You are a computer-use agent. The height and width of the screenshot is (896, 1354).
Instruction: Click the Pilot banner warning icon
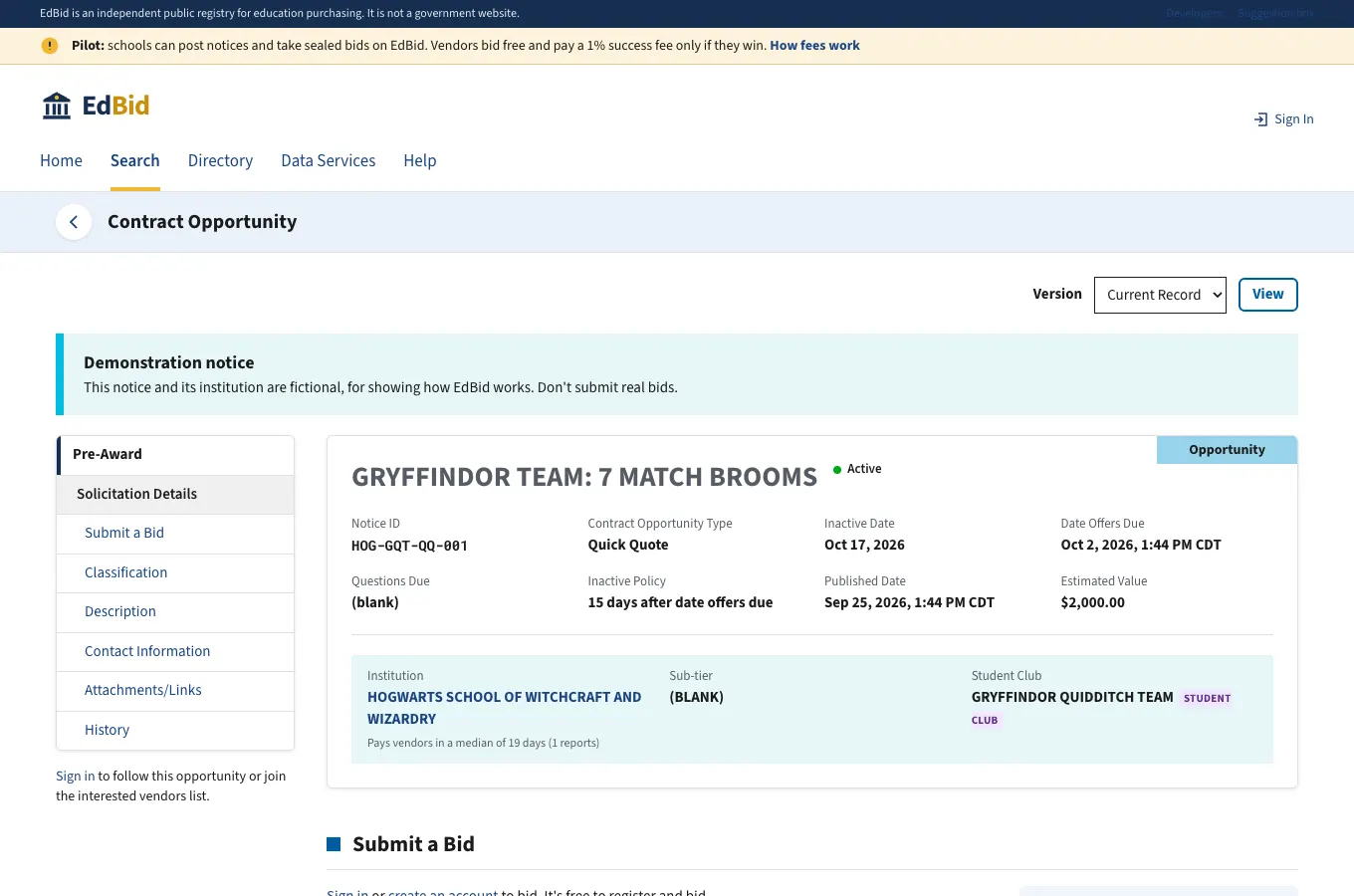tap(50, 46)
